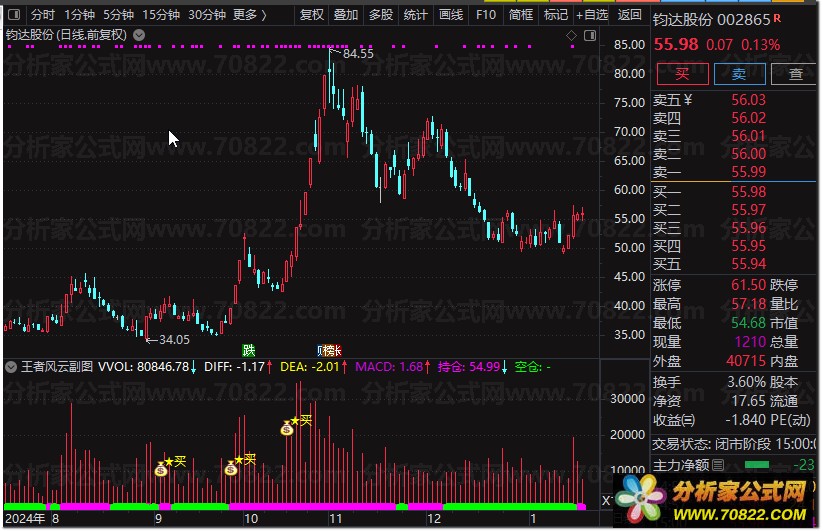Viewport: 823px width, 531px height.
Task: Open F10 company info
Action: pos(486,15)
